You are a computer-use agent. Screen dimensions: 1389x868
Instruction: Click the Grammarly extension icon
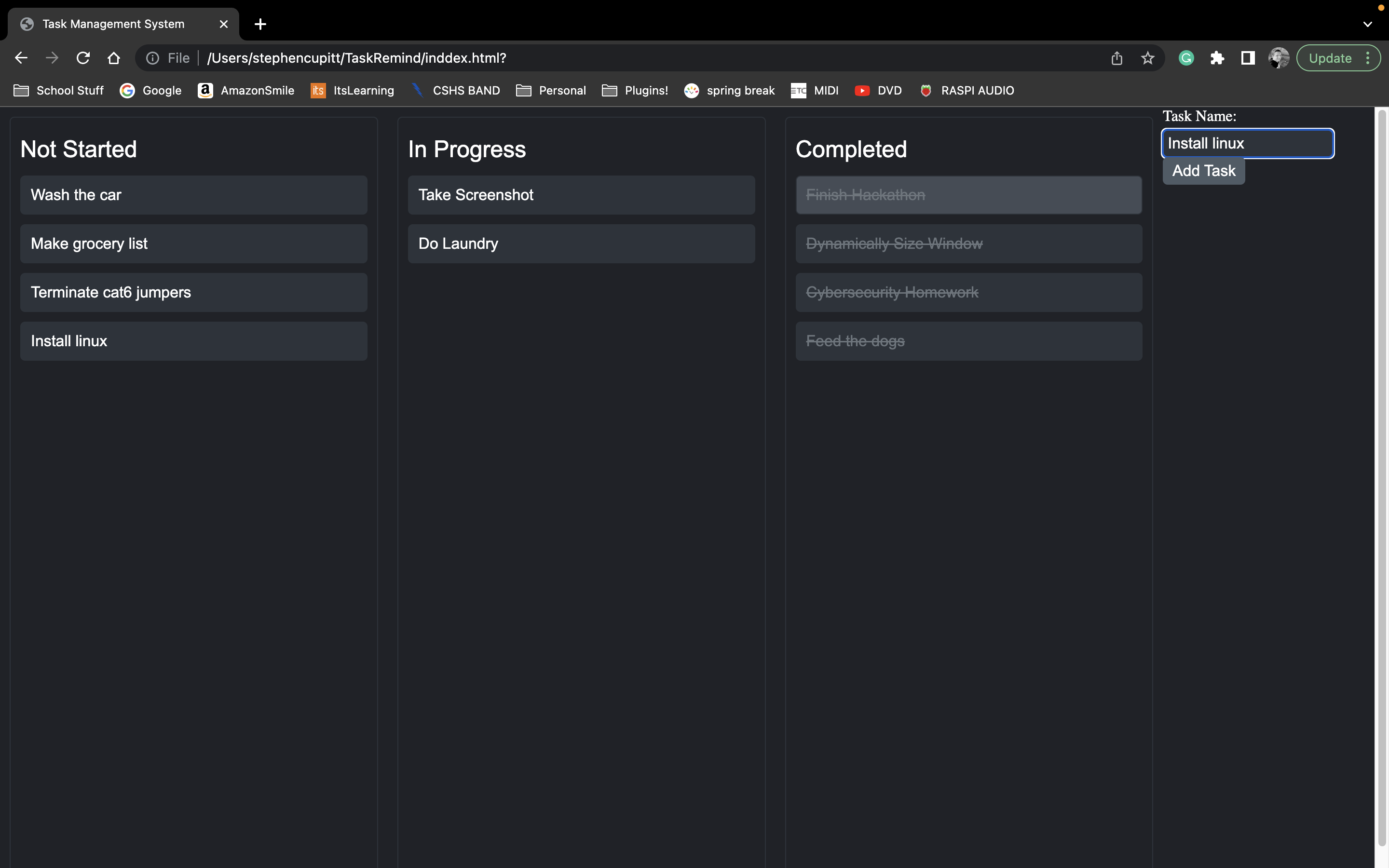click(1186, 58)
